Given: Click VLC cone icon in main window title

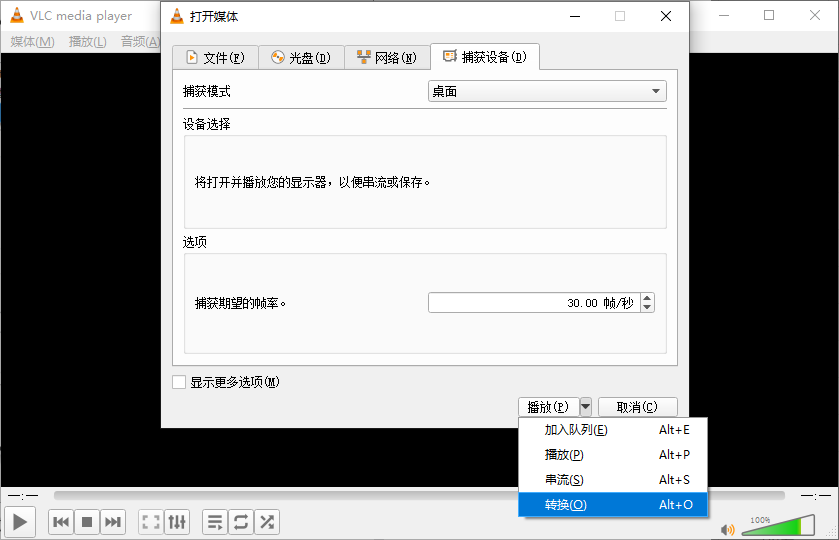Looking at the screenshot, I should click(17, 16).
